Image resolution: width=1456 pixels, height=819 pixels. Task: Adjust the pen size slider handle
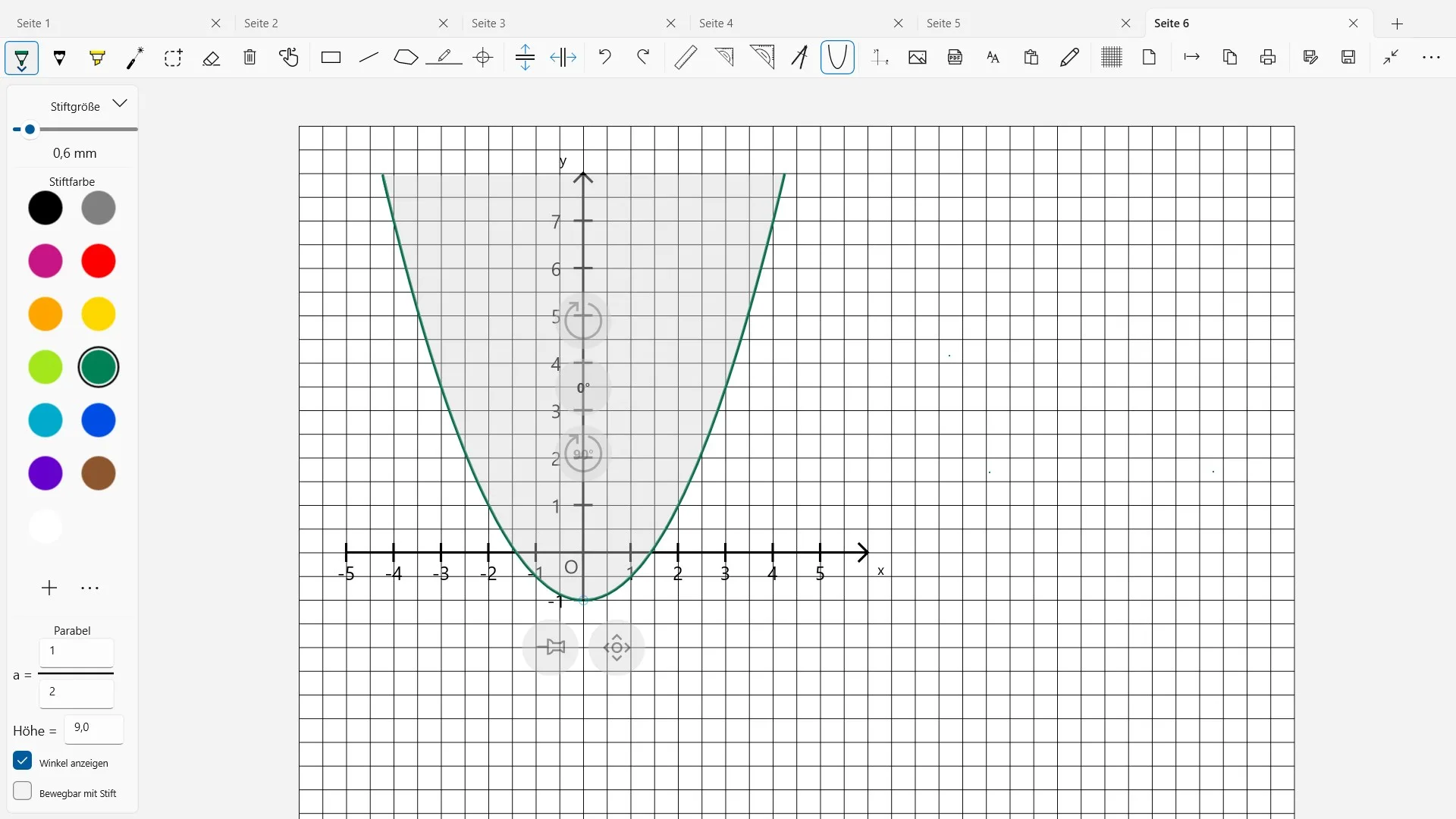(x=30, y=130)
